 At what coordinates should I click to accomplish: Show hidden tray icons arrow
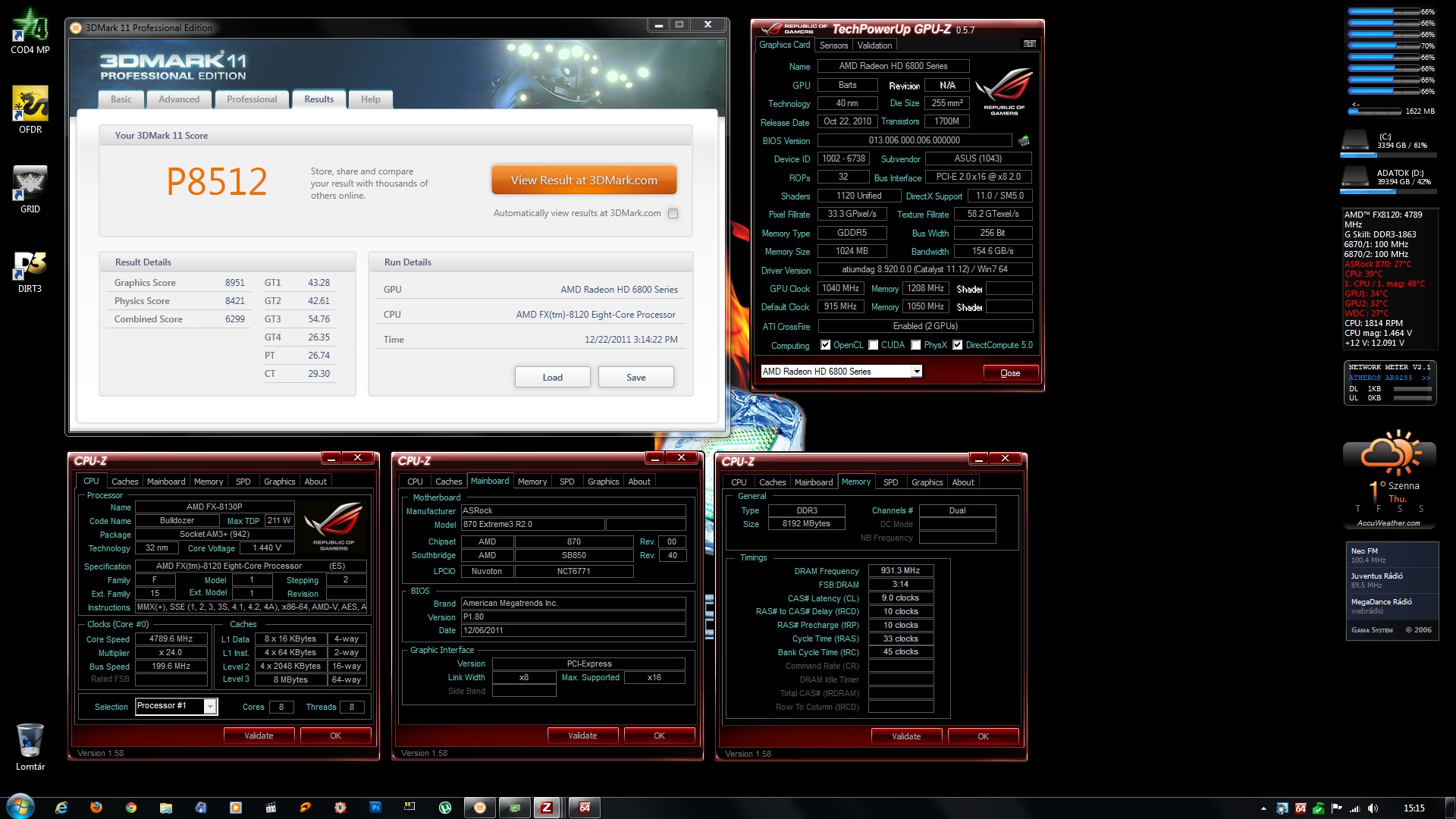click(x=1263, y=808)
